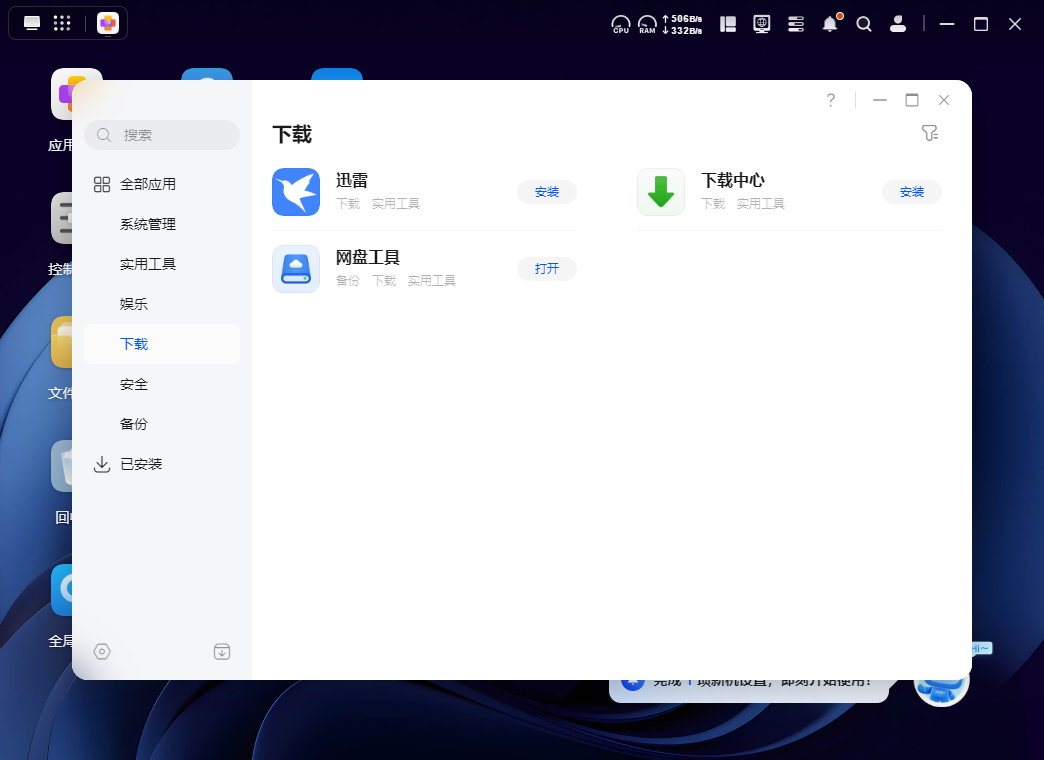
Task: Open the 已安装 apps list
Action: click(162, 464)
